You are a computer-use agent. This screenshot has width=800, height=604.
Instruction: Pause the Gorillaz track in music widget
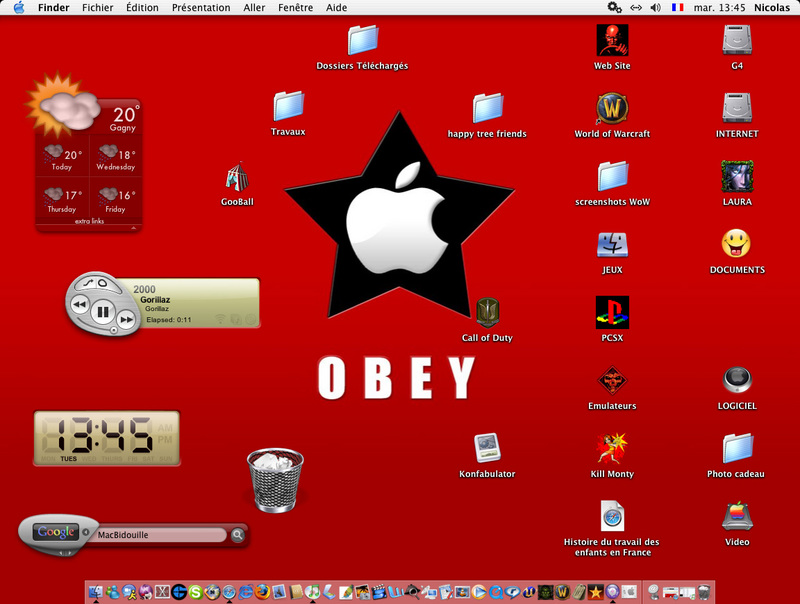[x=103, y=311]
